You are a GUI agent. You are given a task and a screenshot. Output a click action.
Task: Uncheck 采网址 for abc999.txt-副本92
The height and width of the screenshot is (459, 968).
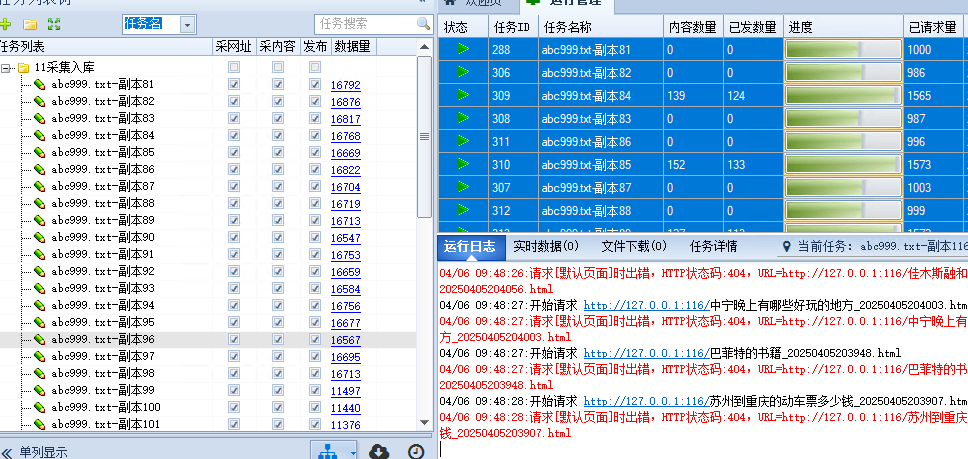point(234,270)
